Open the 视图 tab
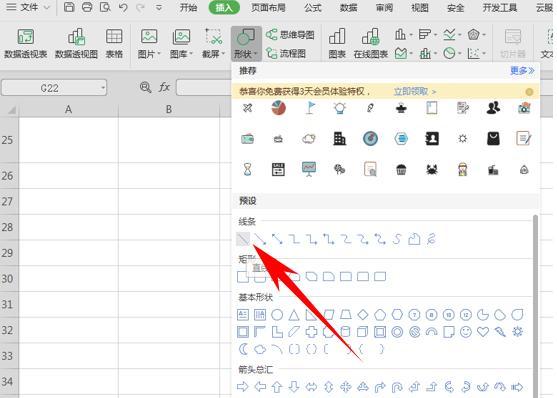 tap(420, 7)
